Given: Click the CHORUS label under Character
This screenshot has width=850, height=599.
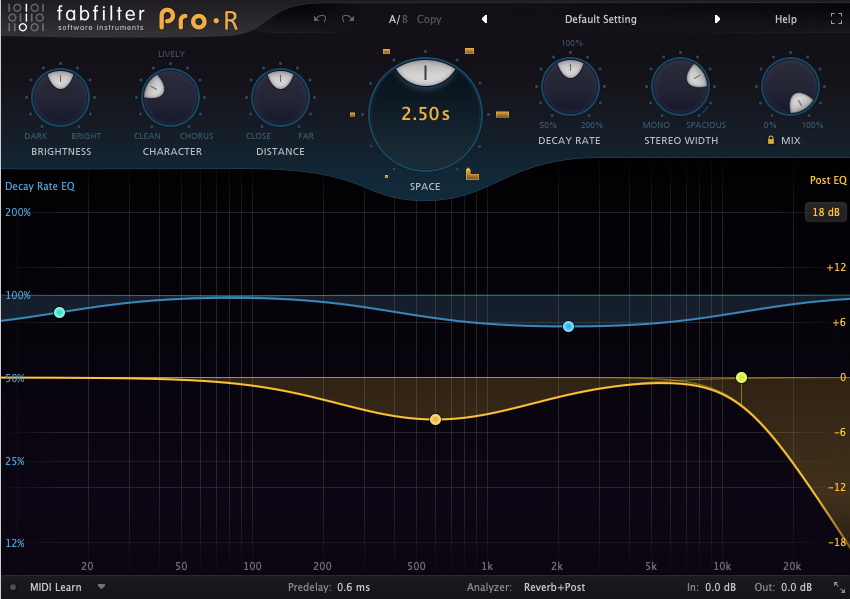Looking at the screenshot, I should [196, 136].
